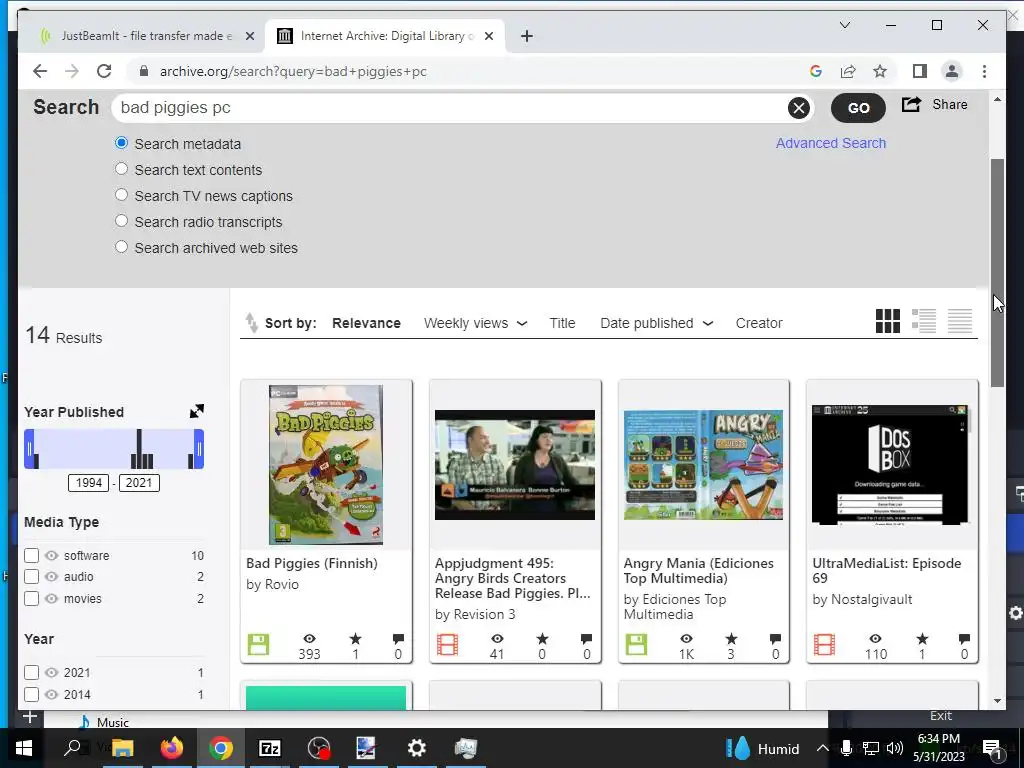The height and width of the screenshot is (768, 1024).
Task: Expand the Year Published histogram
Action: pyautogui.click(x=197, y=411)
